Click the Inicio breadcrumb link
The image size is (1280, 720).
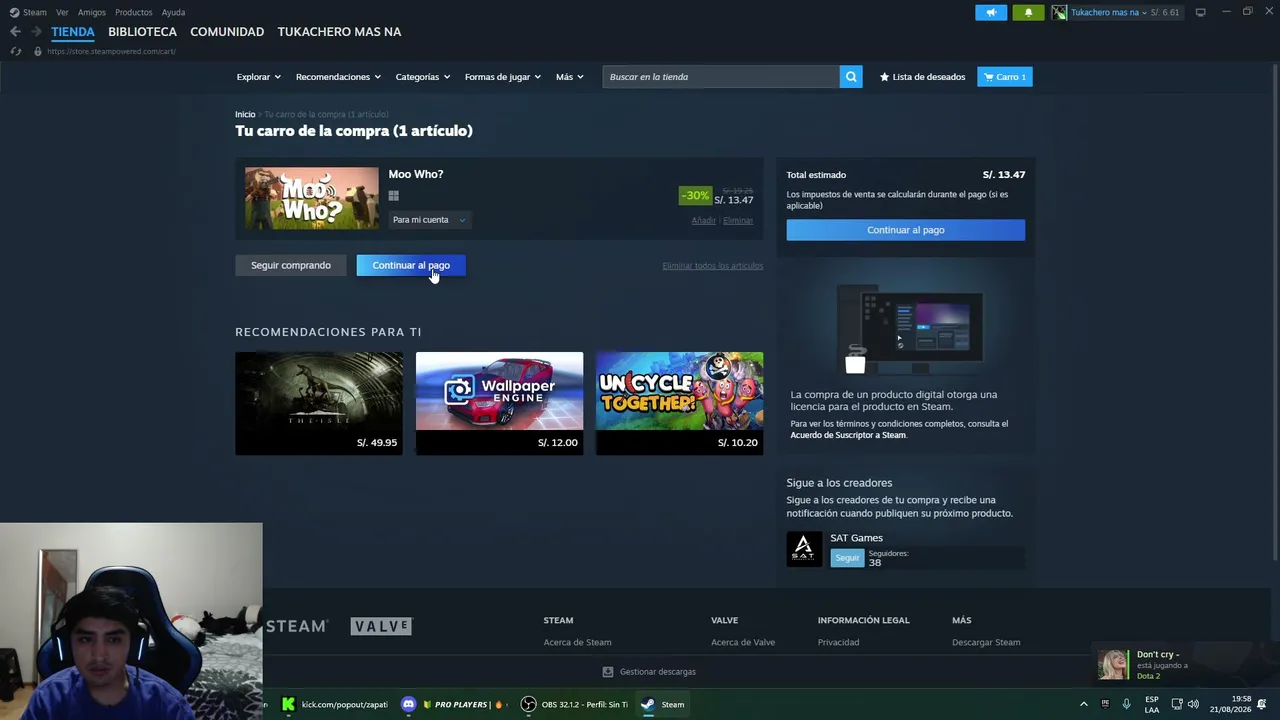245,115
